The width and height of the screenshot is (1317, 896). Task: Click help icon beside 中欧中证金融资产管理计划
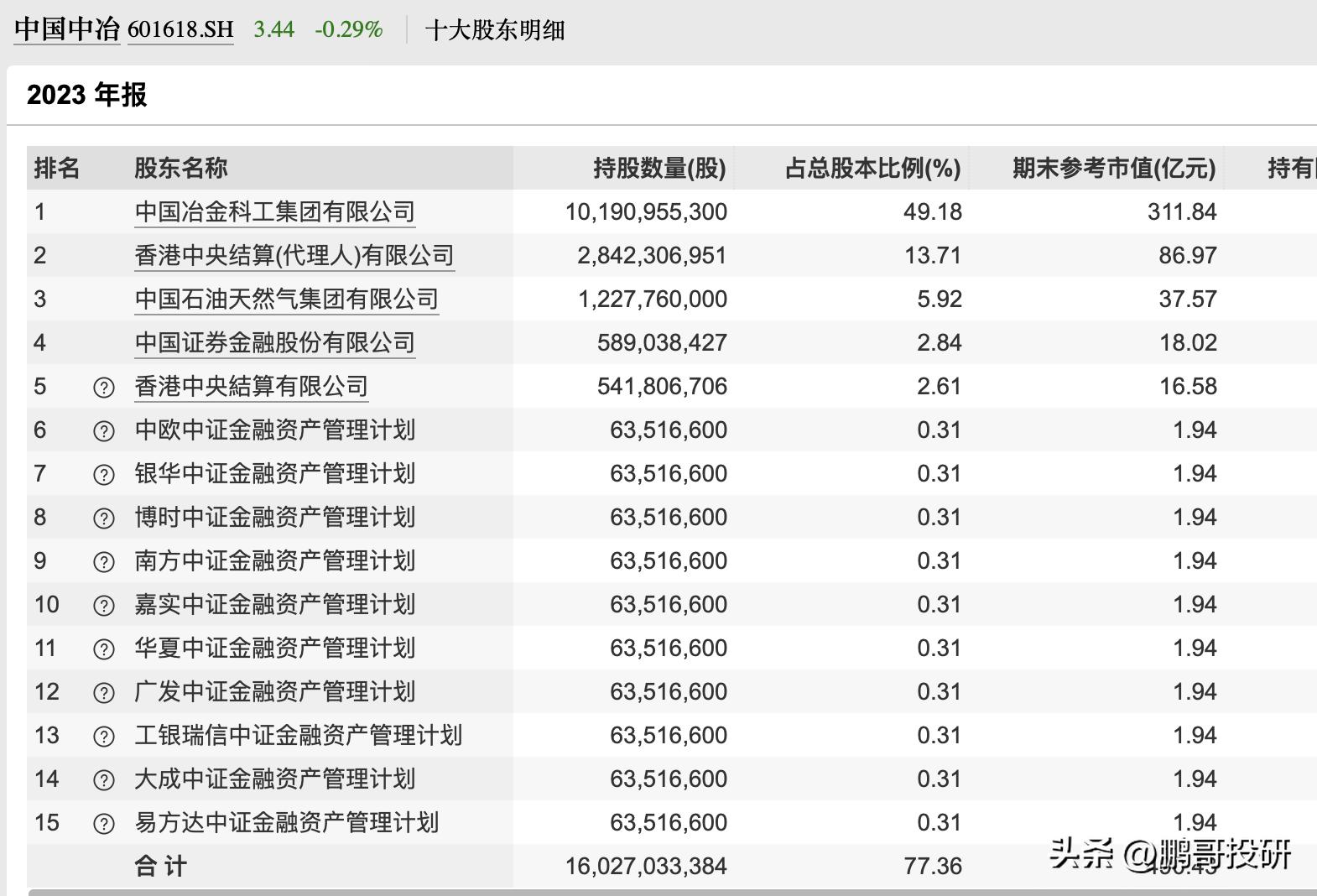[x=103, y=431]
